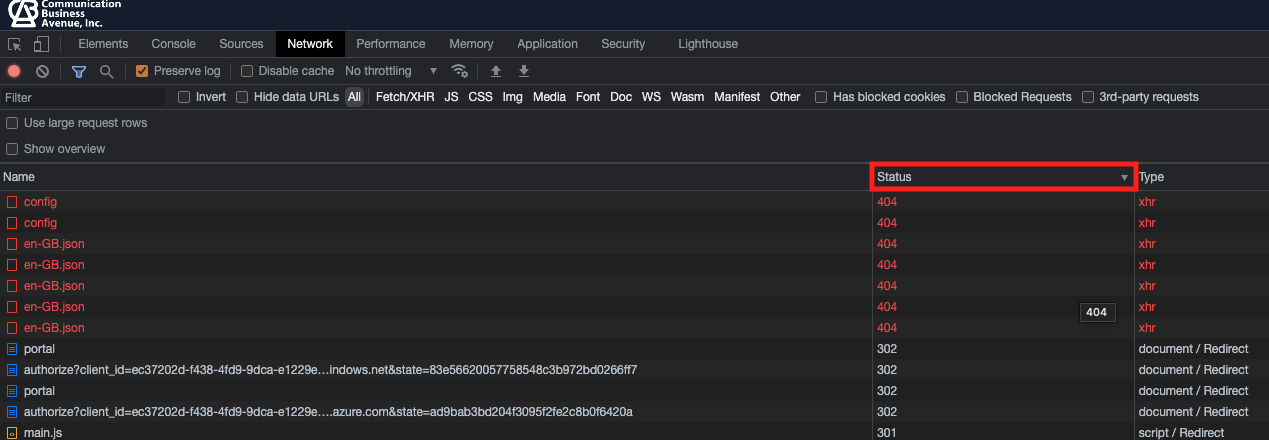Filter requests by Fetch/XHR
1269x440 pixels.
tap(405, 97)
